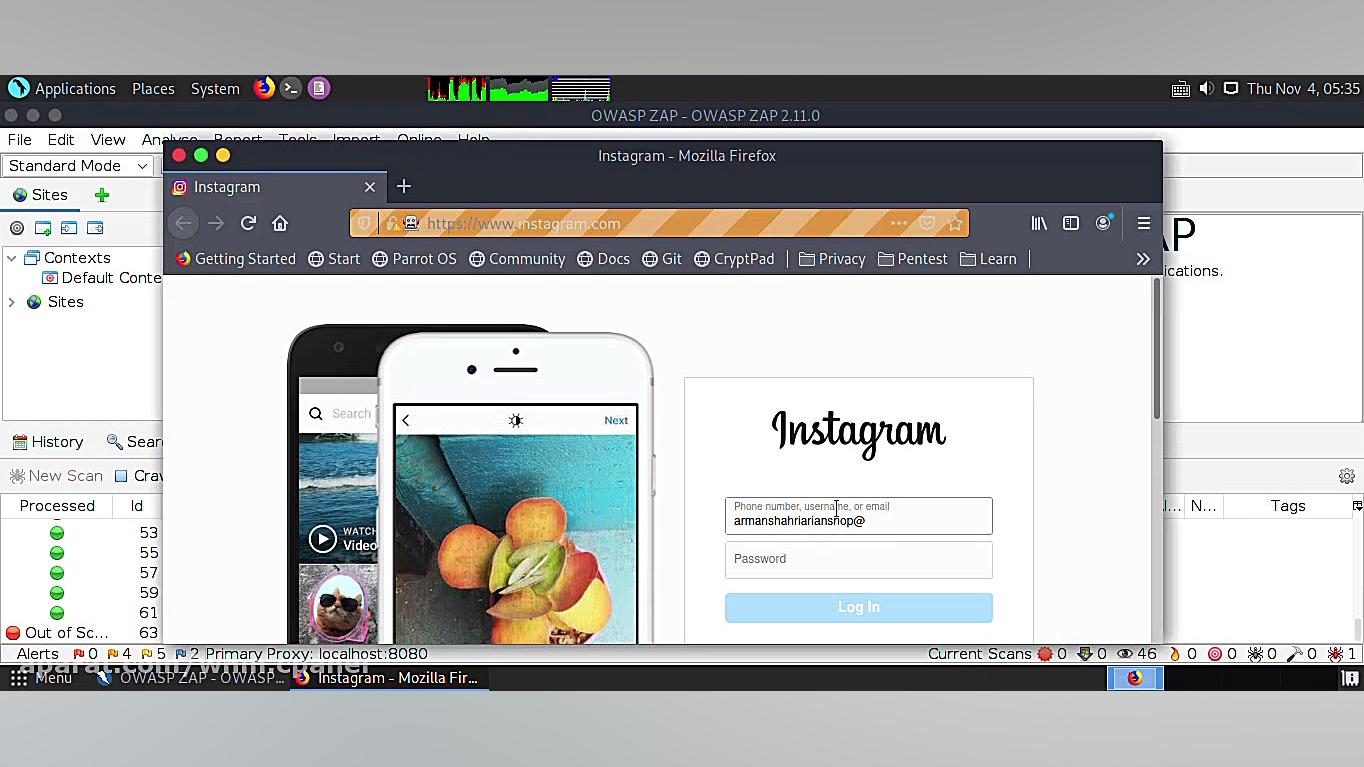This screenshot has width=1364, height=767.
Task: Switch to the Sites tab
Action: point(40,195)
